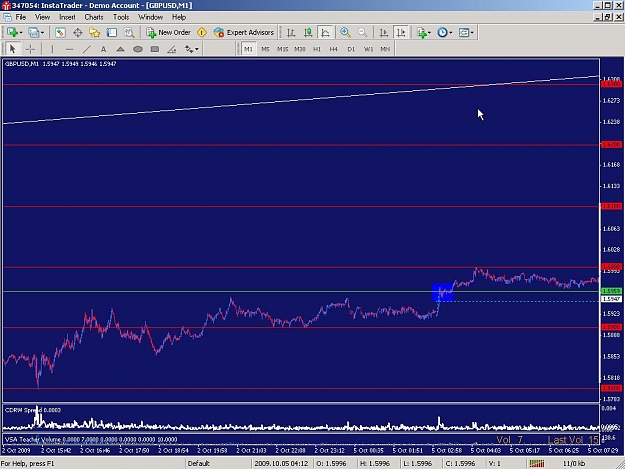Select the H1 timeframe
625x469 pixels.
317,49
